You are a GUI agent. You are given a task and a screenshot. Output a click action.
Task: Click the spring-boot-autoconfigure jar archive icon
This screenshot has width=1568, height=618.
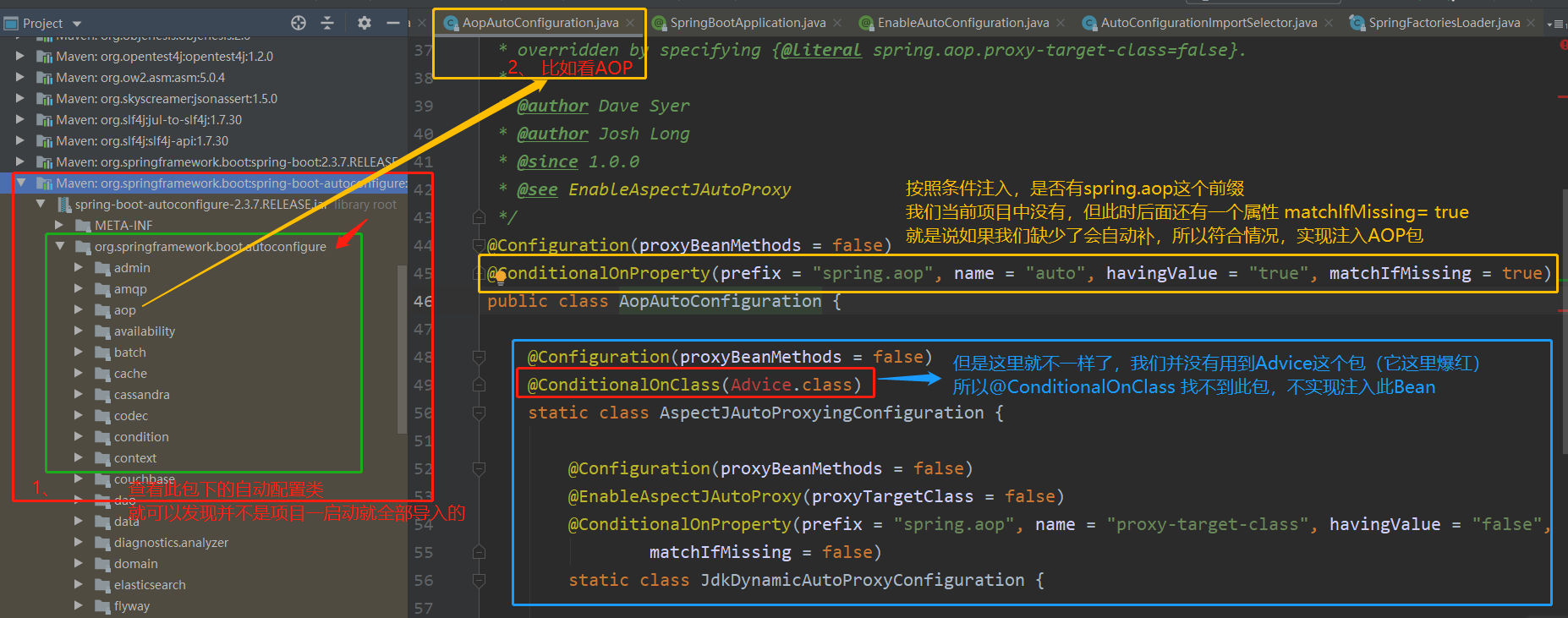pos(64,205)
